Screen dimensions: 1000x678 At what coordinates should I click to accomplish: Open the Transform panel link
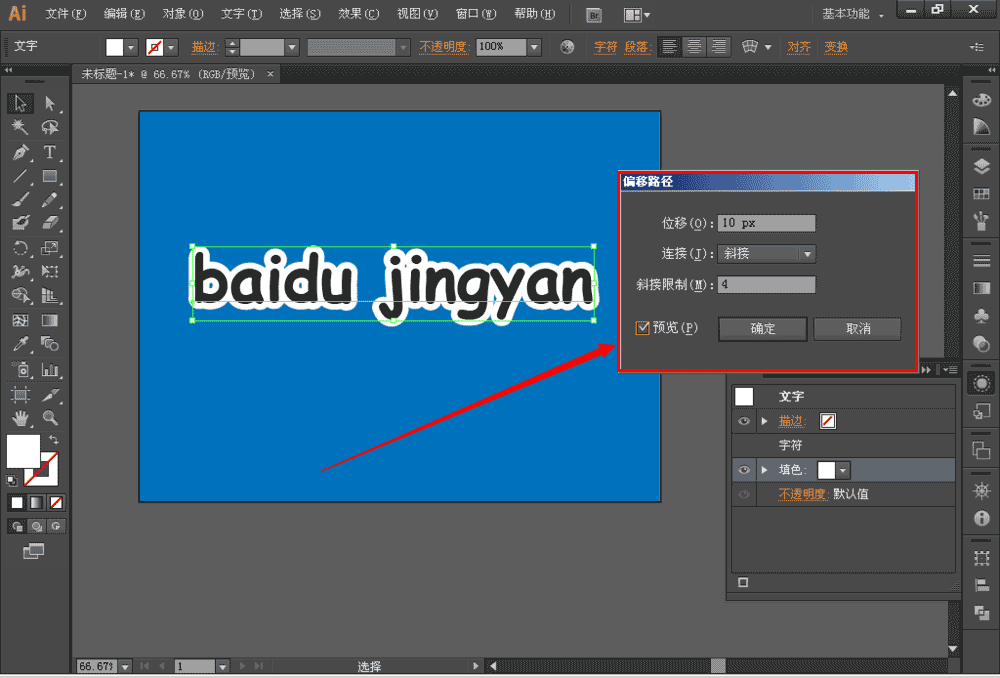coord(835,47)
